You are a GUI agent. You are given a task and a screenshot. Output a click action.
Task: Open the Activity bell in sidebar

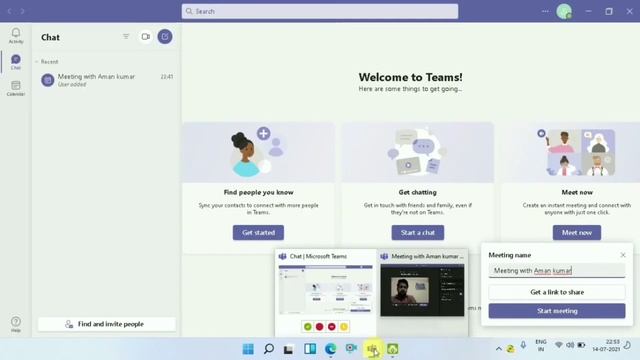[16, 36]
